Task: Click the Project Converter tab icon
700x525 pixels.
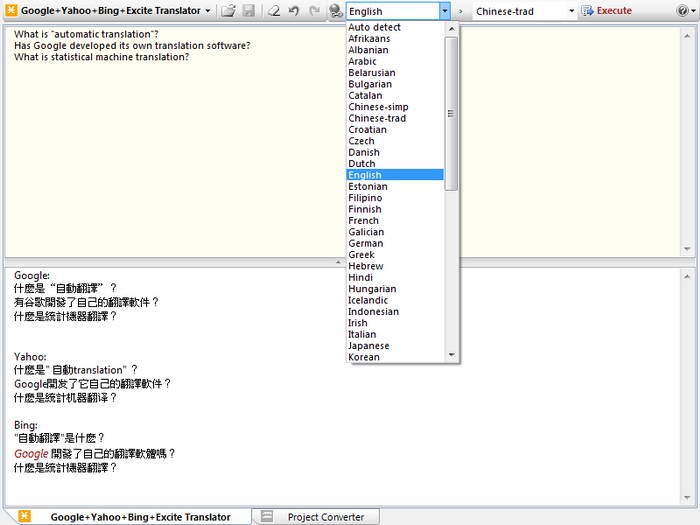Action: pyautogui.click(x=267, y=517)
